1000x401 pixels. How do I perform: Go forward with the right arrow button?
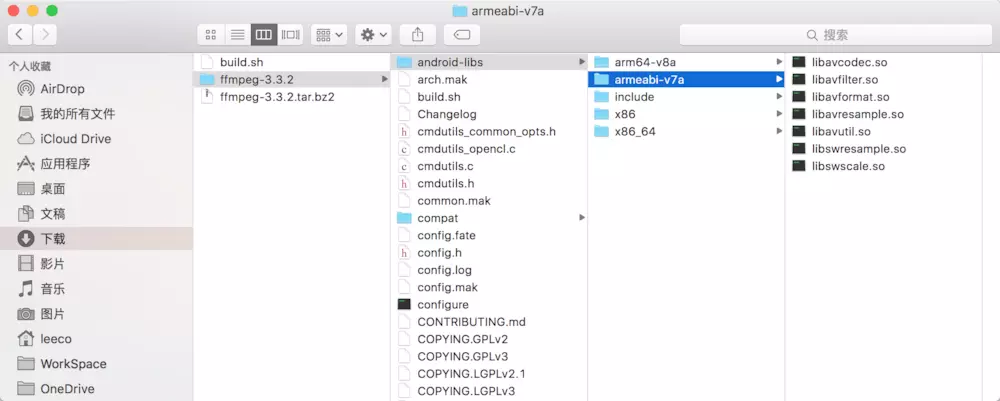click(x=45, y=34)
